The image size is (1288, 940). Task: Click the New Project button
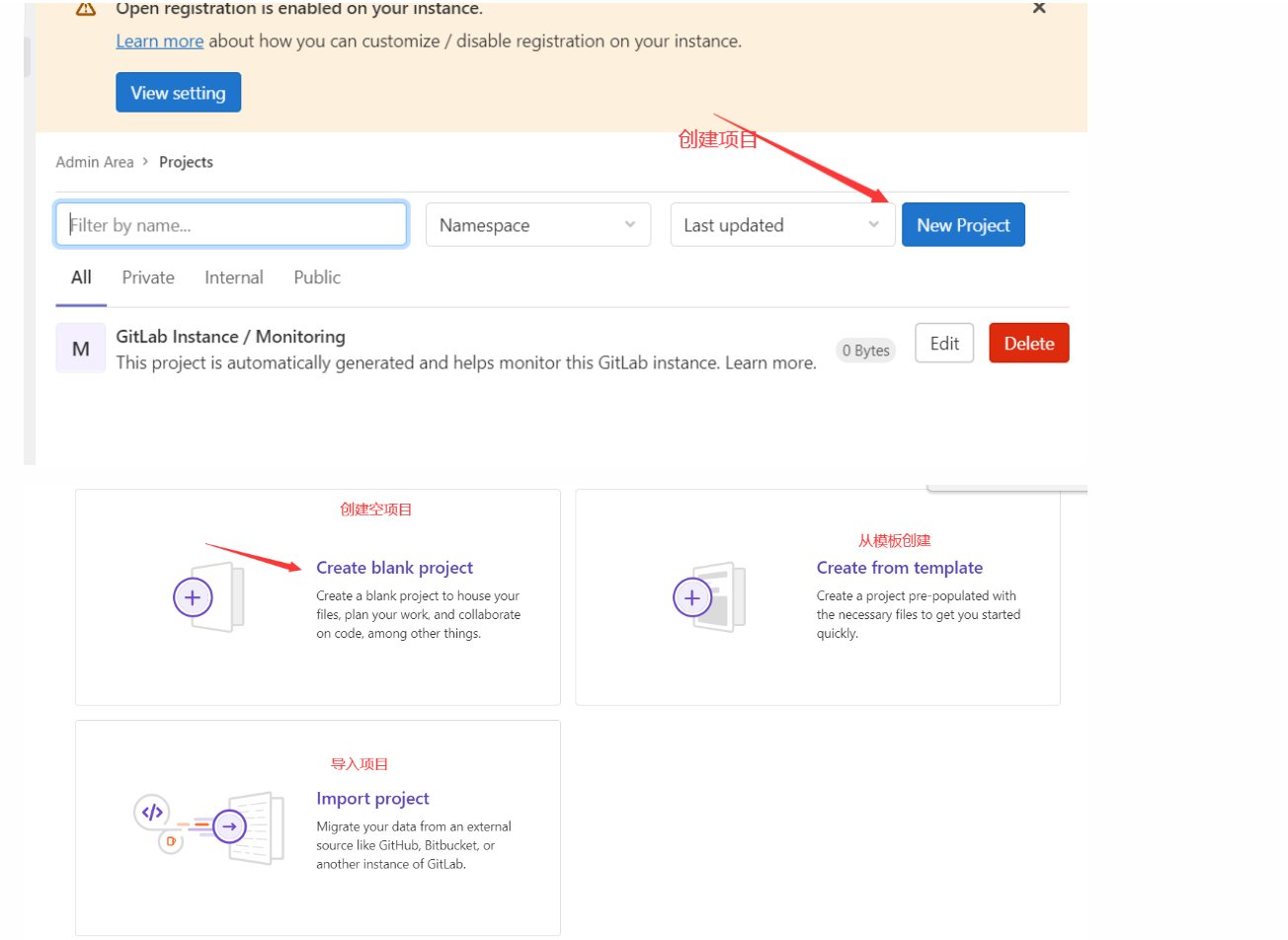click(963, 224)
